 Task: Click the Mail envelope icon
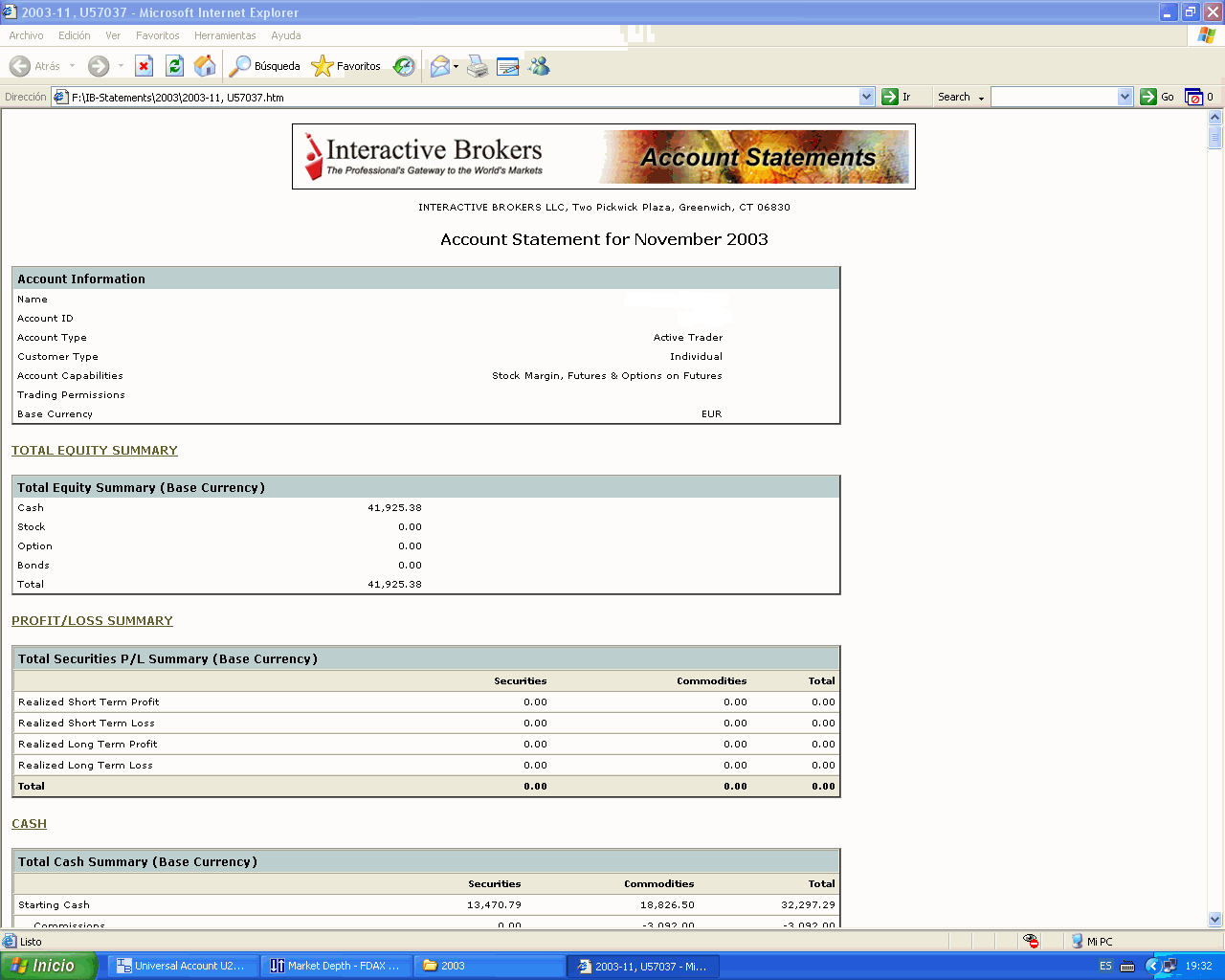click(439, 66)
